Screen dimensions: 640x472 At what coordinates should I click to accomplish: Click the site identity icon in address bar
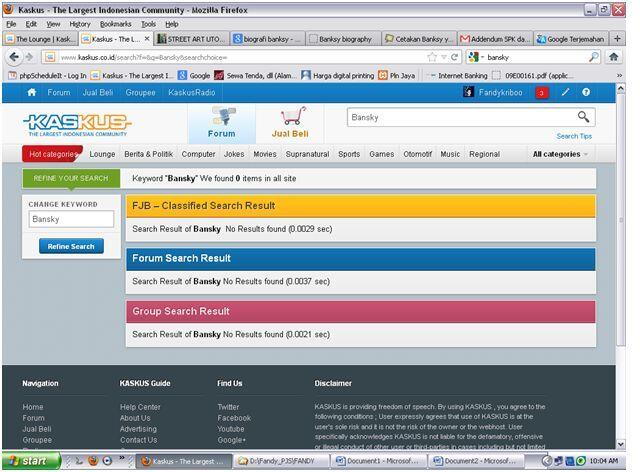coord(50,57)
